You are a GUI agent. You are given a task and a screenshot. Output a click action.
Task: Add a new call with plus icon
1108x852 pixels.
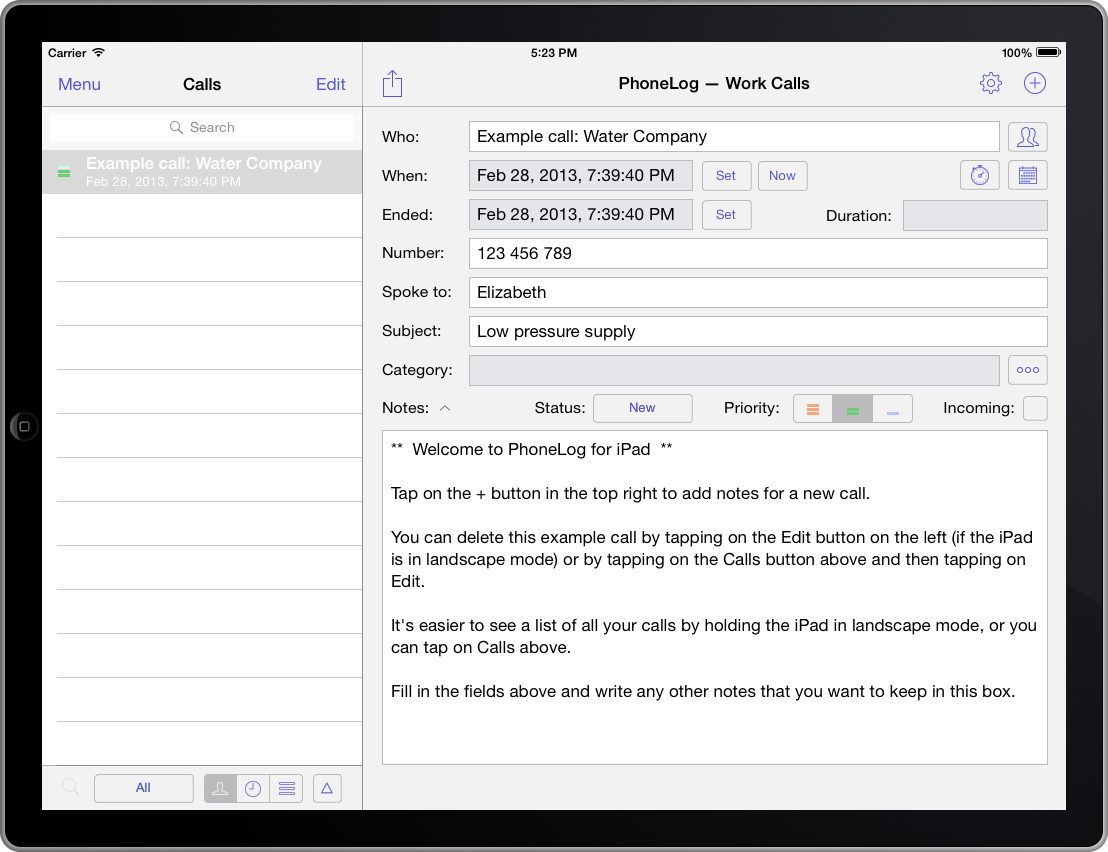coord(1035,83)
